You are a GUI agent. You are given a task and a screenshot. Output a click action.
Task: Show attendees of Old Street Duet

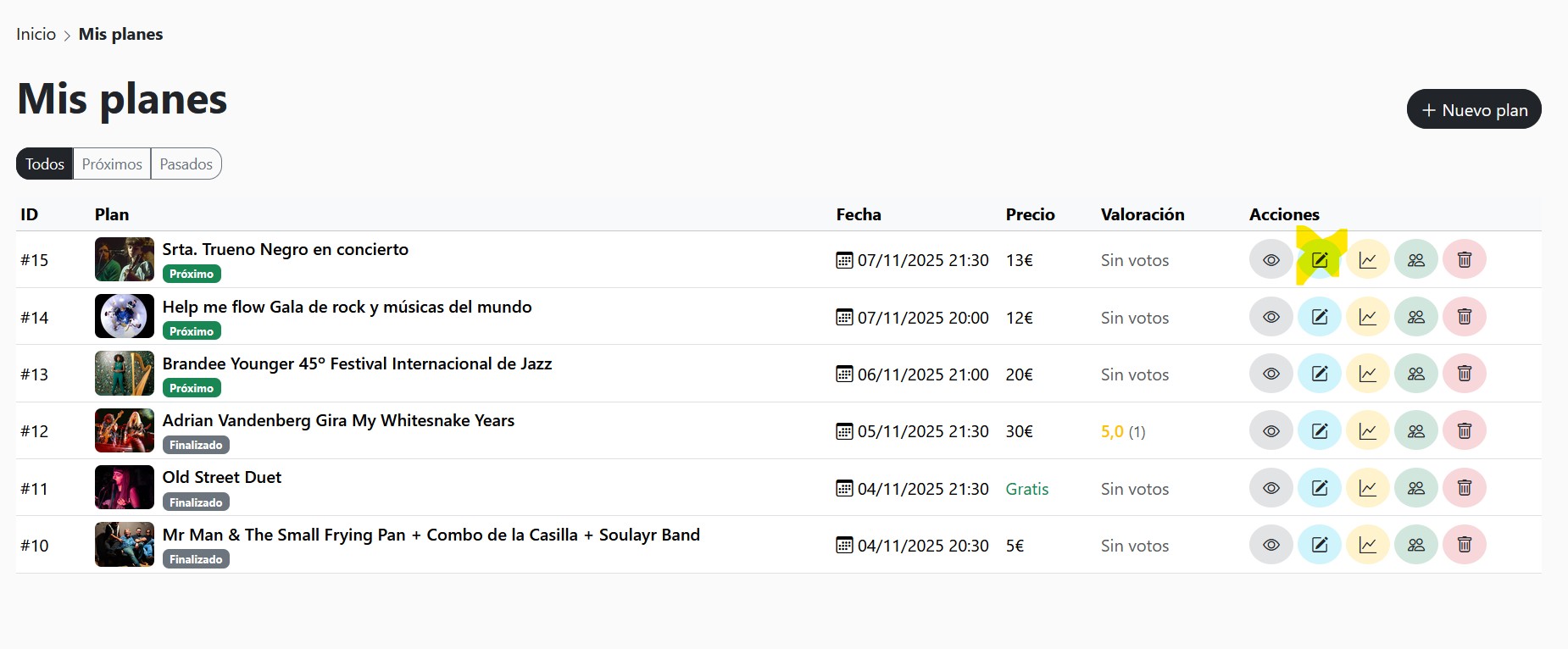[x=1415, y=488]
